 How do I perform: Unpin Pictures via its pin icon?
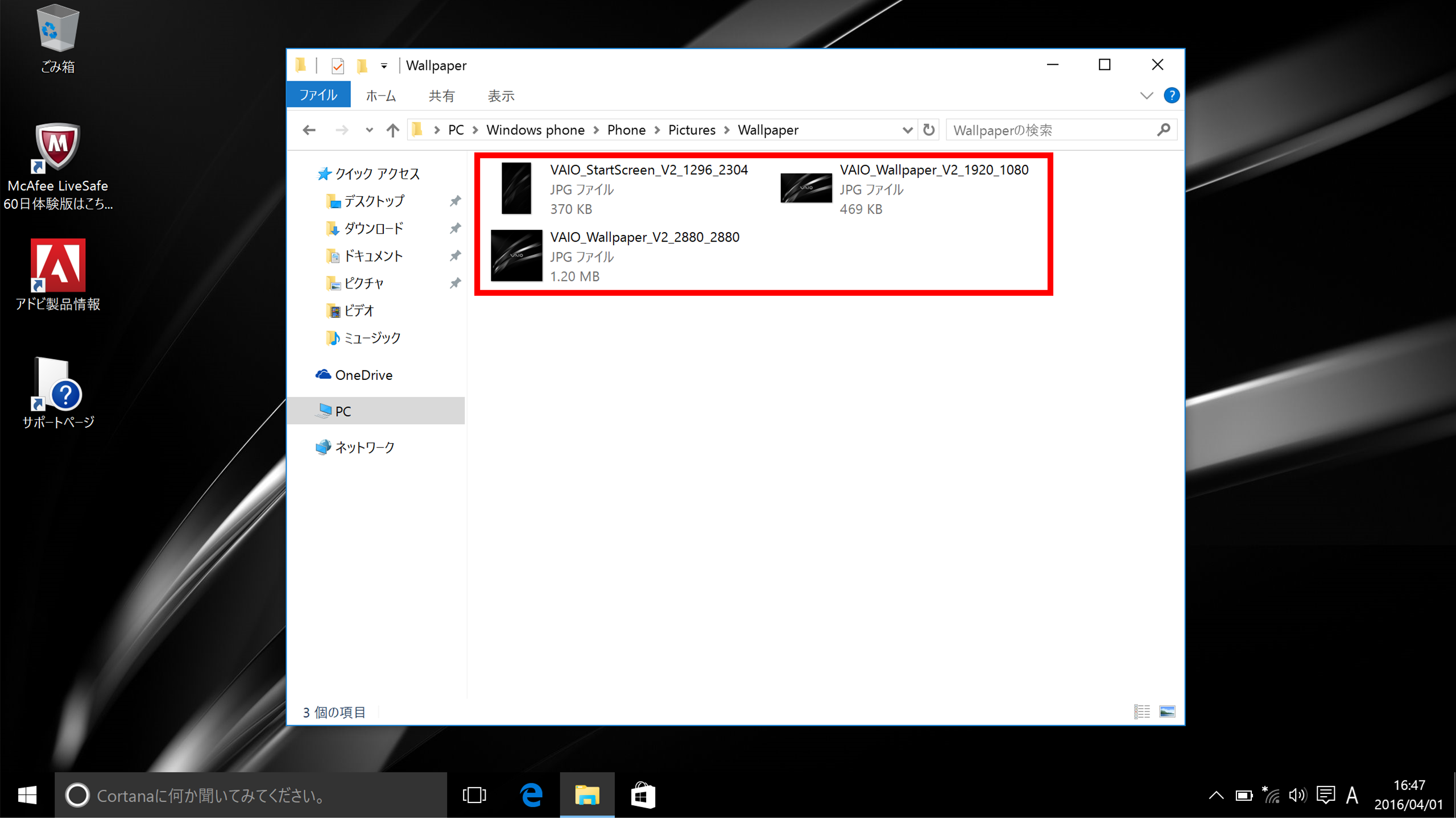[455, 283]
